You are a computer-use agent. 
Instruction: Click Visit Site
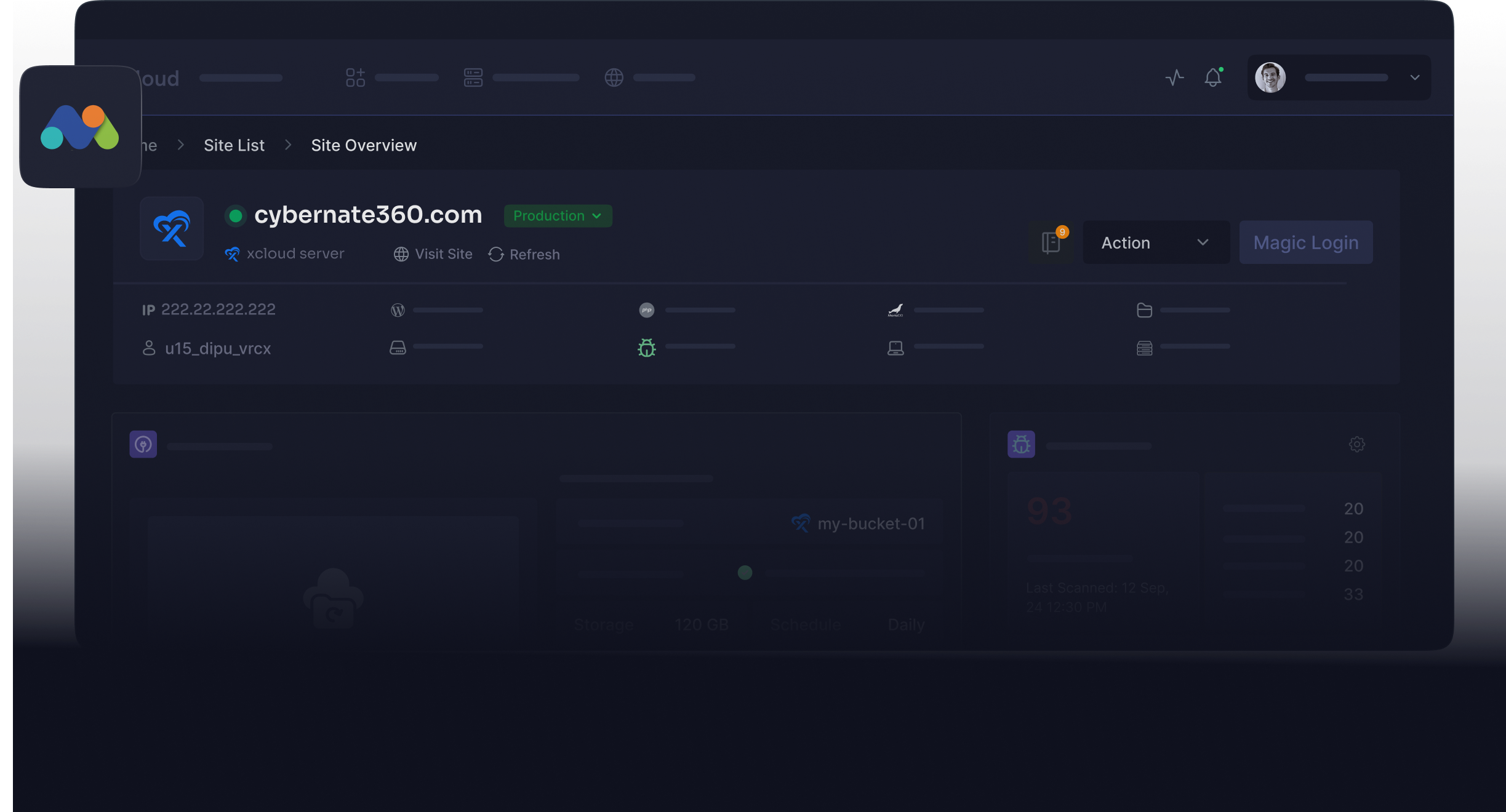[433, 254]
